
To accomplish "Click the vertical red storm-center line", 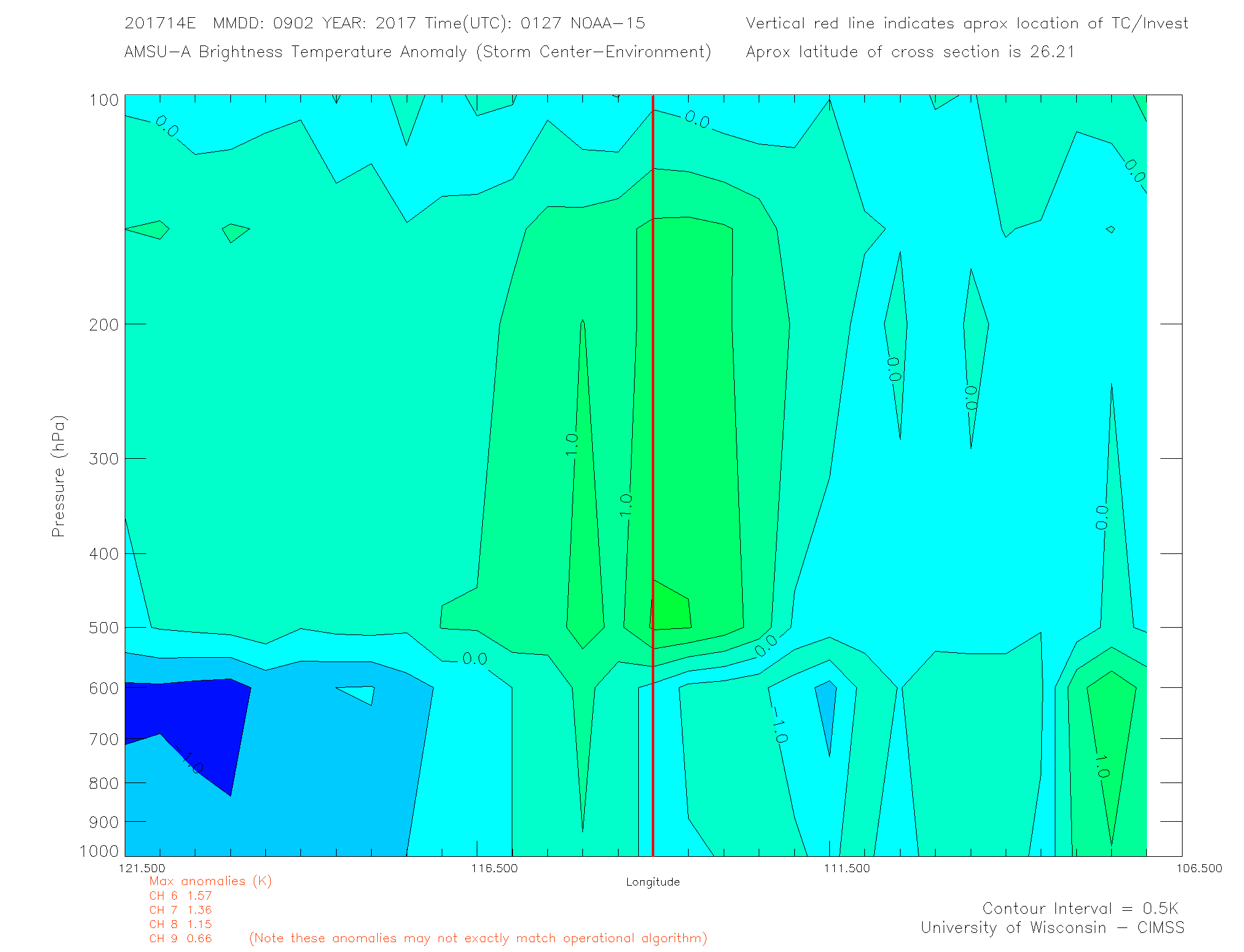I will coord(652,430).
